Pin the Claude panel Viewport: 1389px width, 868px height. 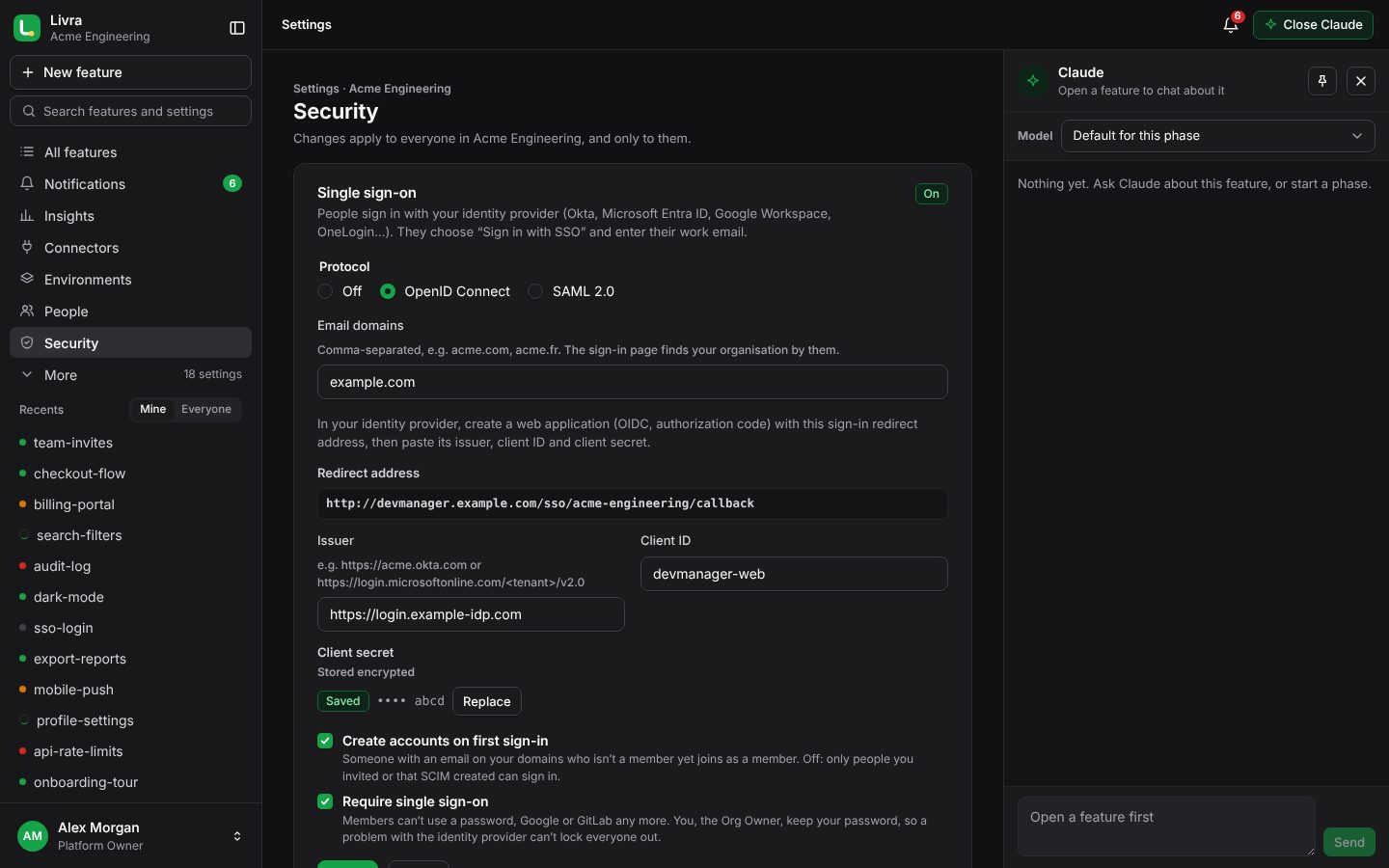coord(1322,81)
